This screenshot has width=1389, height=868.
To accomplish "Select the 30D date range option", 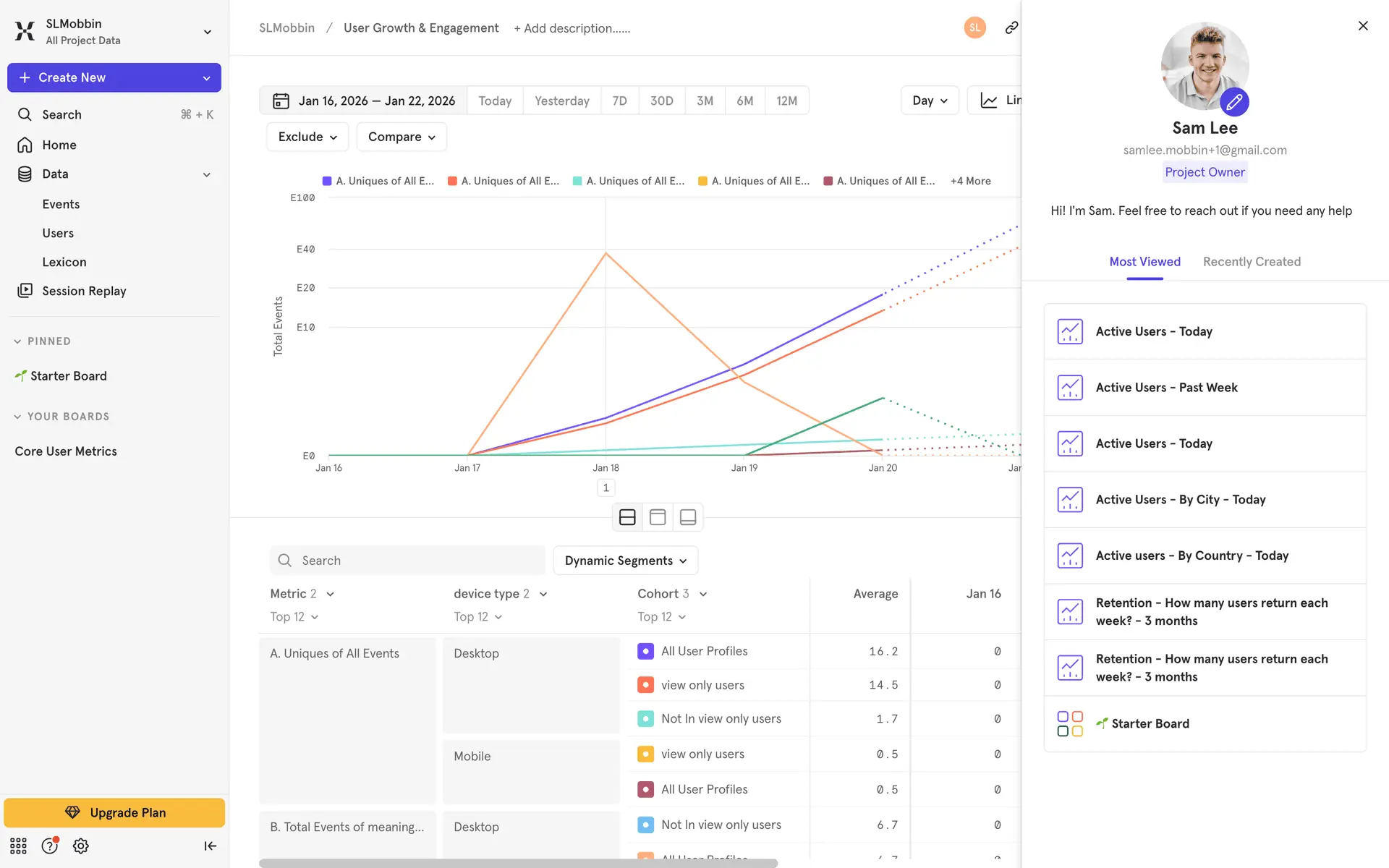I will pos(661,101).
